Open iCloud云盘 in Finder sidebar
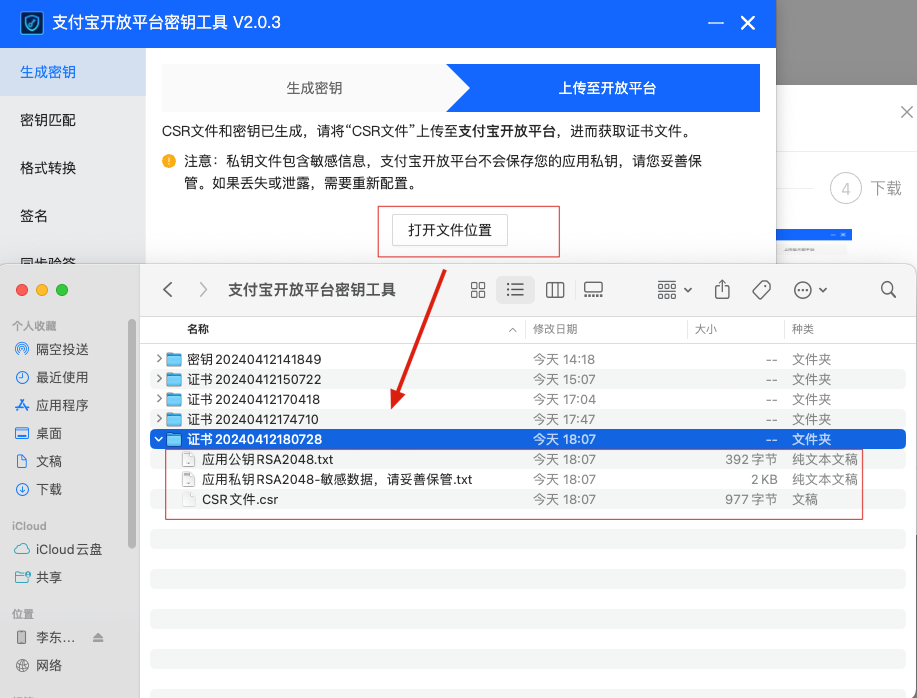 (x=58, y=550)
